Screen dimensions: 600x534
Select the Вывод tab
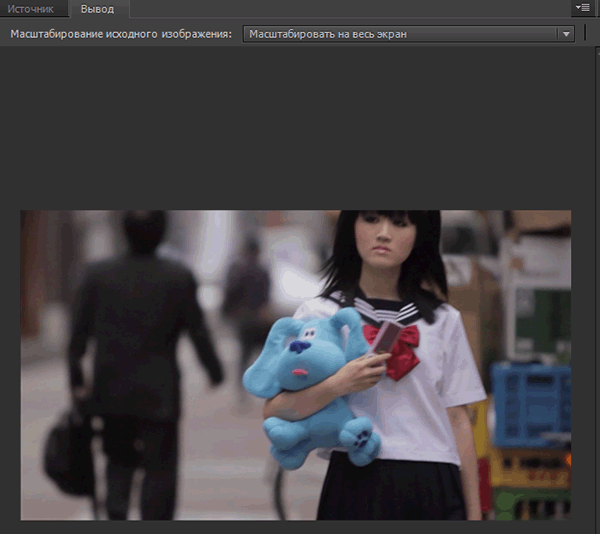click(x=98, y=9)
